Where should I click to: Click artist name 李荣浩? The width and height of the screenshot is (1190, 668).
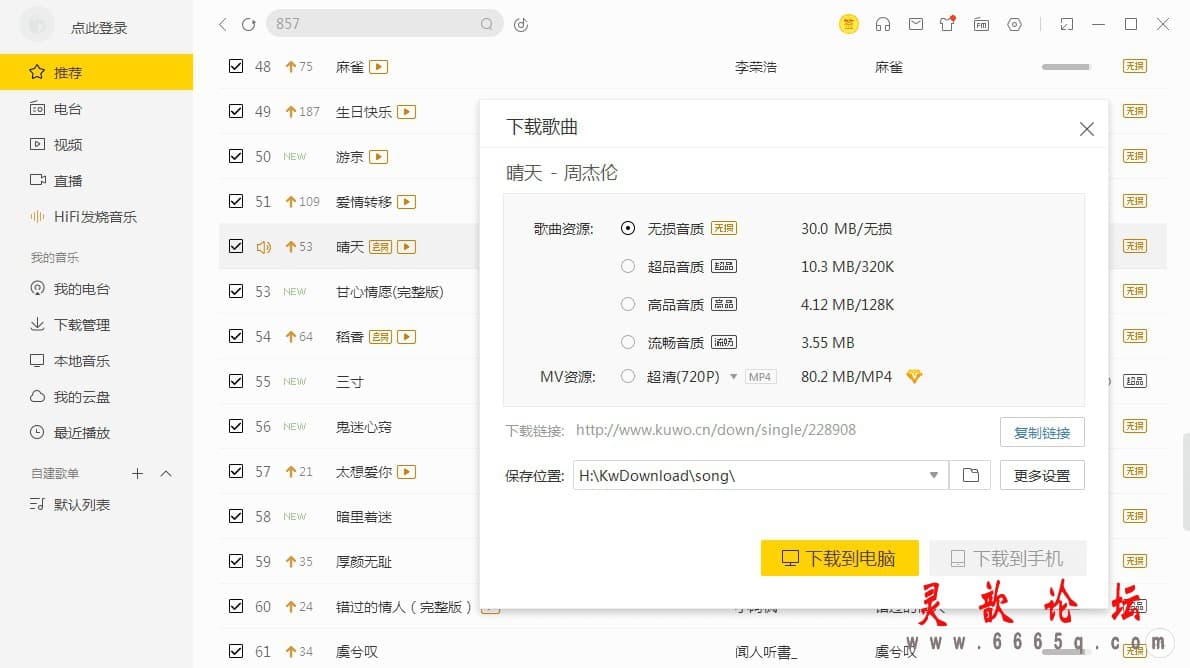tap(756, 67)
